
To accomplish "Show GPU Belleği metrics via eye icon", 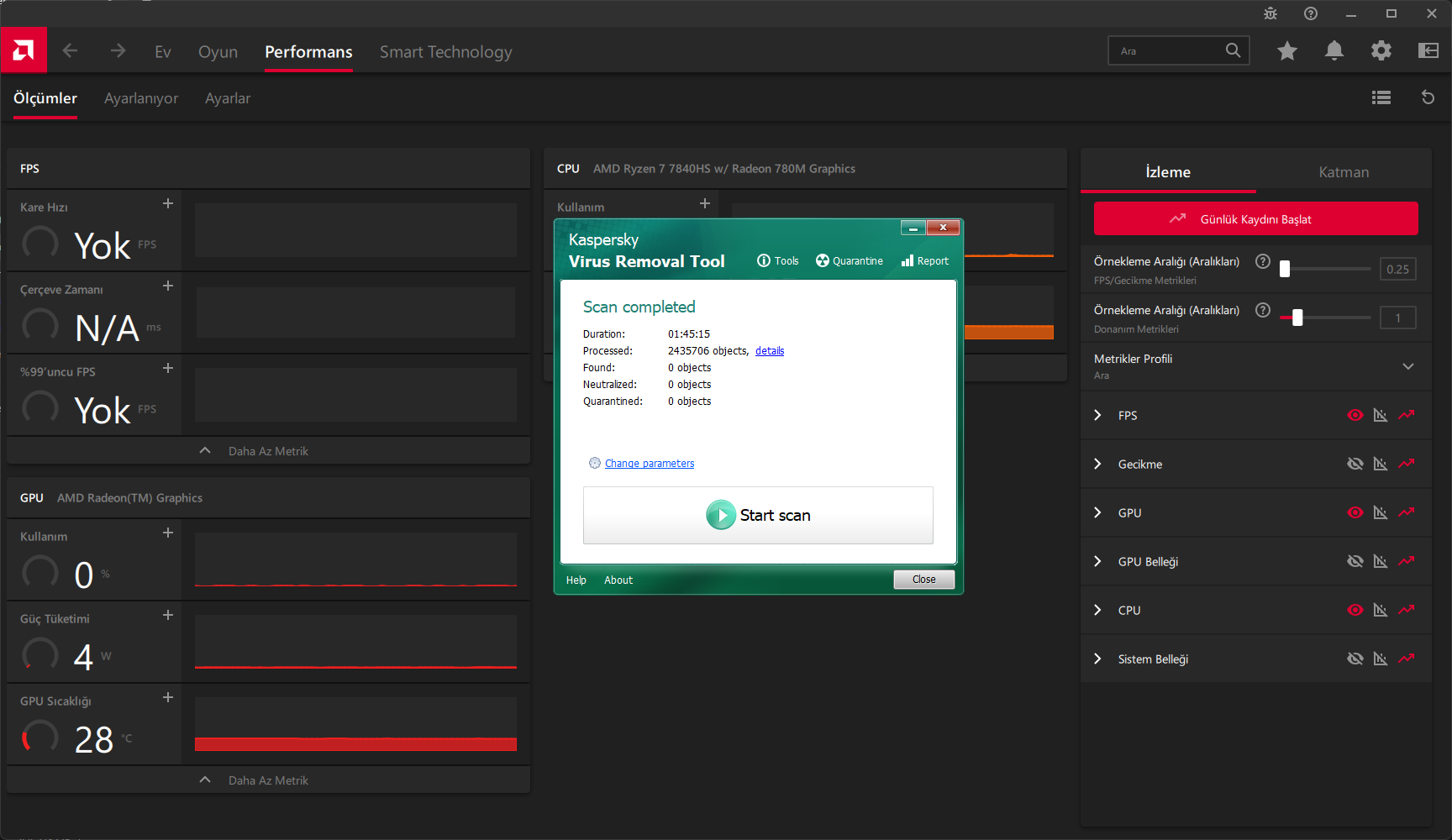I will point(1355,561).
